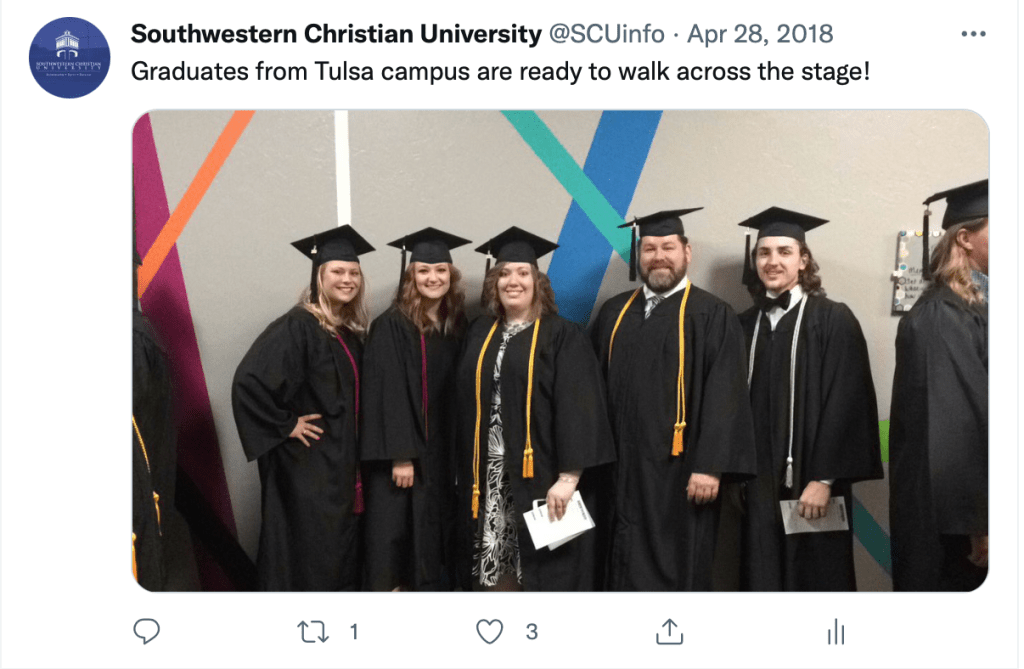Expand the graduation photo to full view

point(560,350)
